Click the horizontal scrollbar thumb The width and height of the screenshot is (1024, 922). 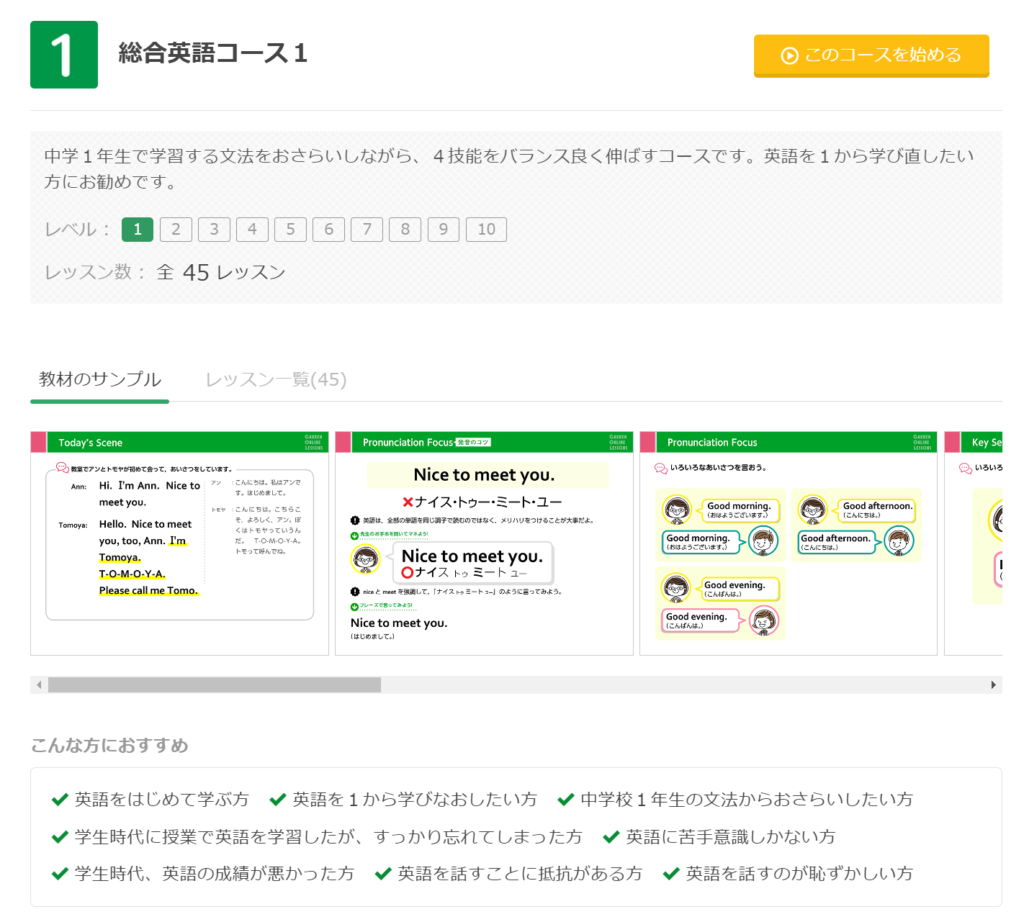pos(214,685)
